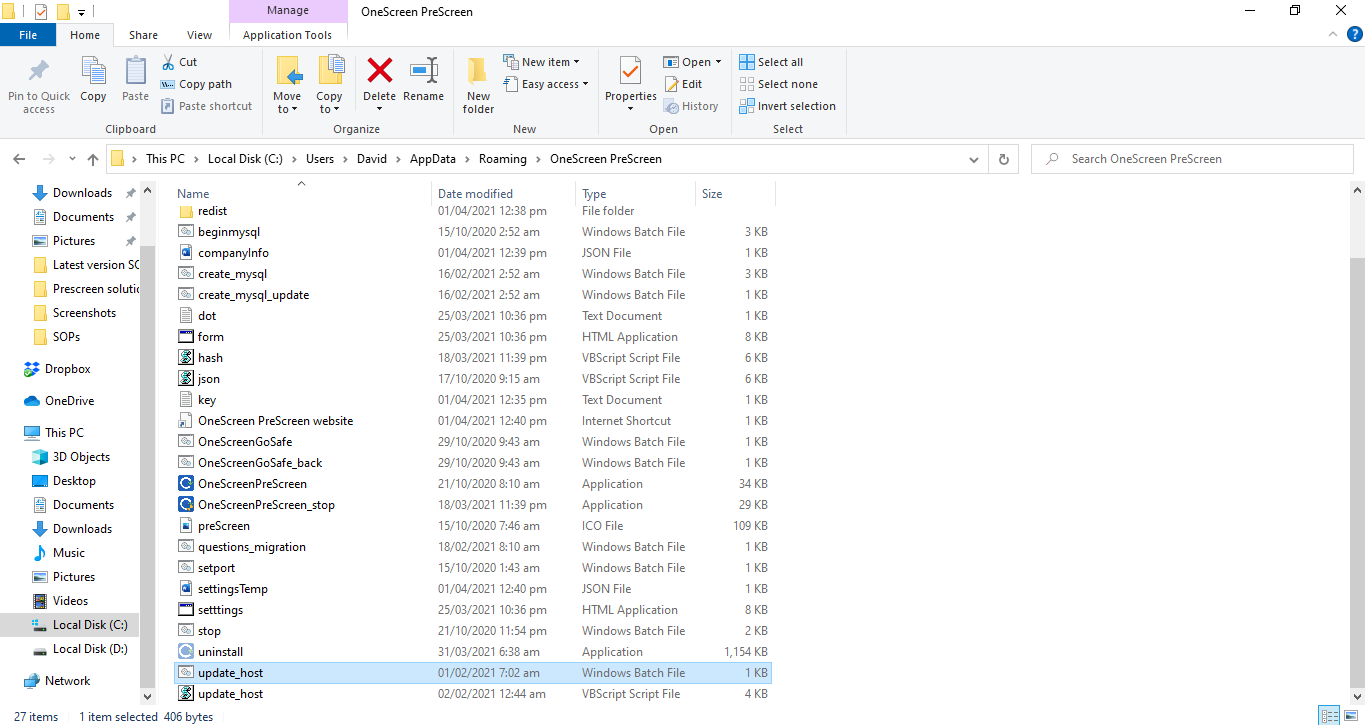1365x725 pixels.
Task: Delete the selected item with red X
Action: tap(380, 70)
